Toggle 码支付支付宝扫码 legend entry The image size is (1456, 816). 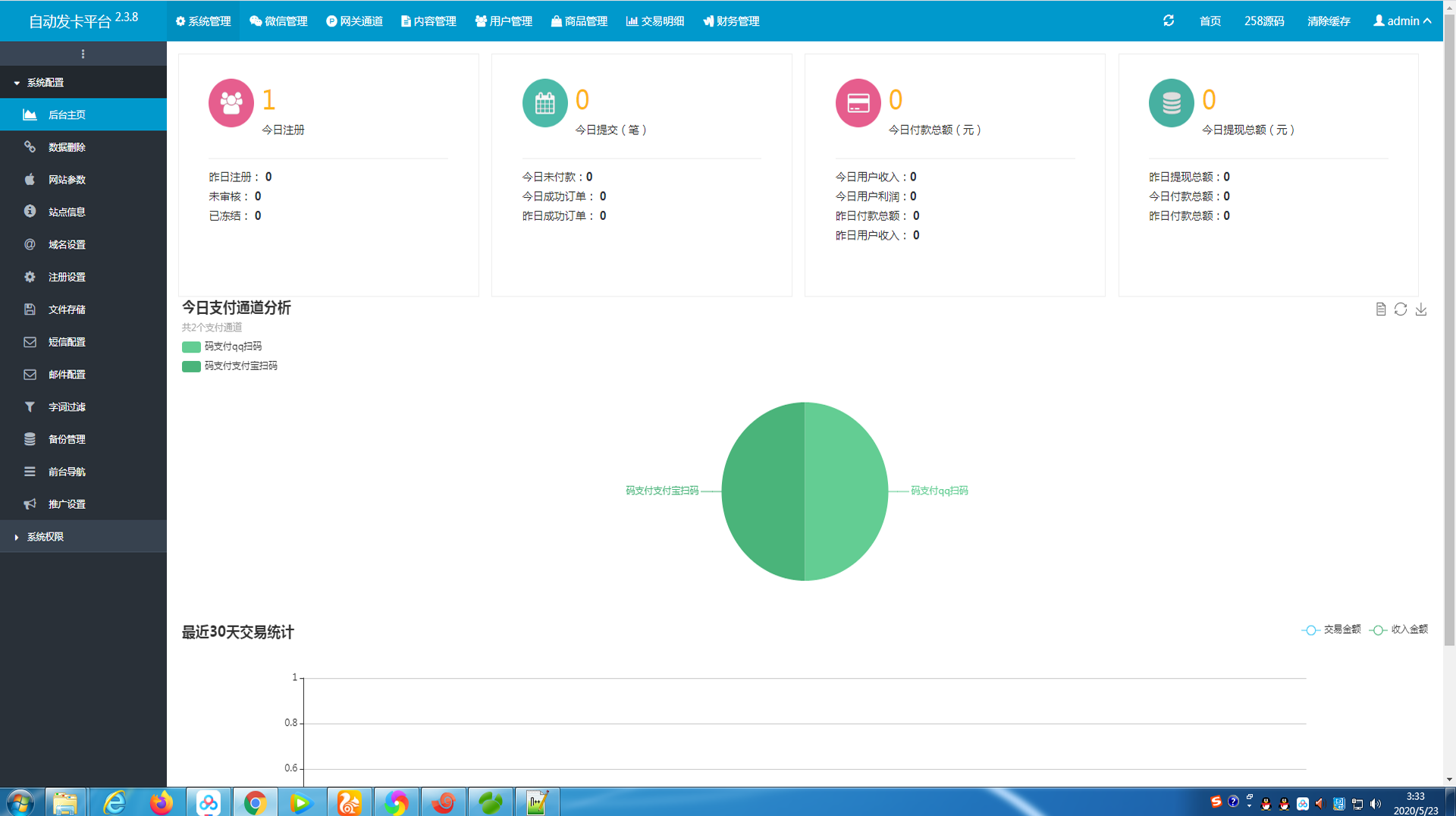[x=230, y=366]
